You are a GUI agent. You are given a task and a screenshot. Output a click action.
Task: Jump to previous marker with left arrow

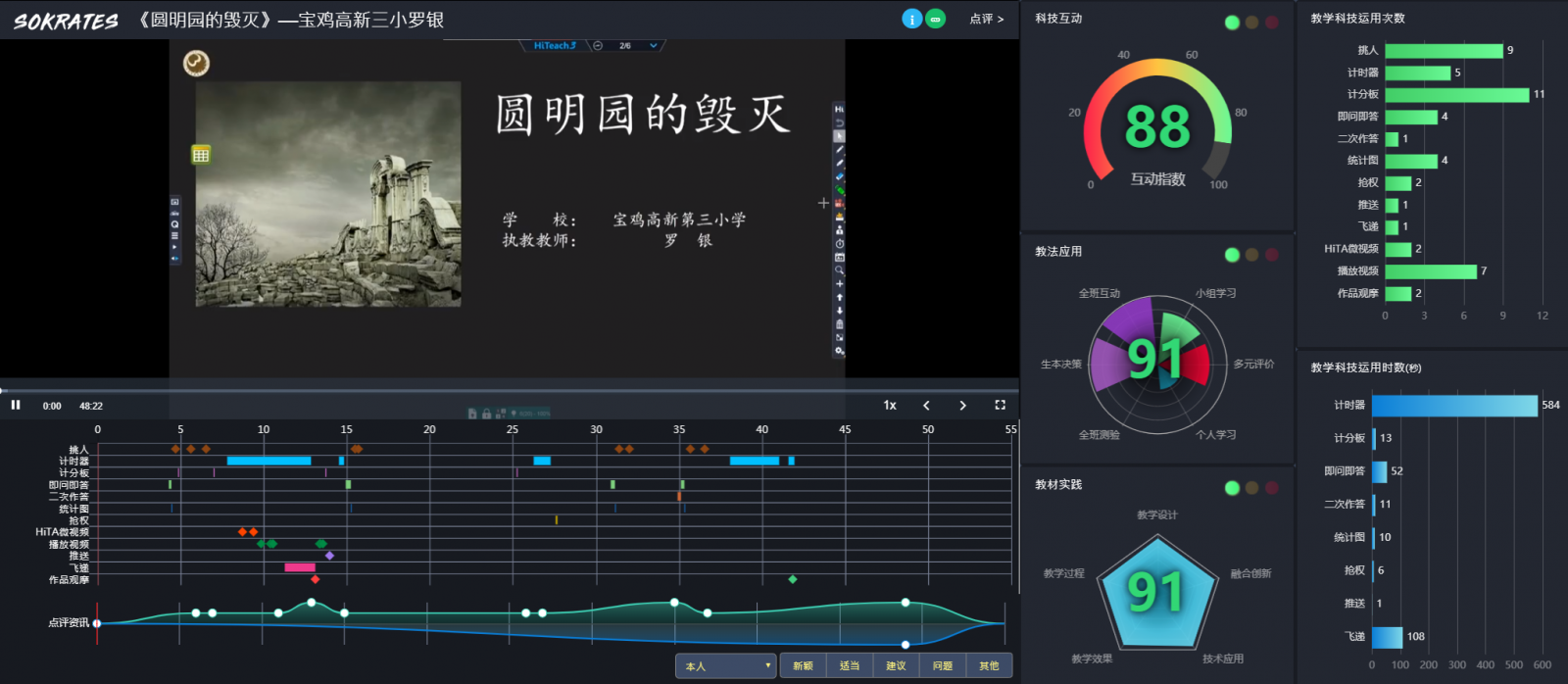tap(926, 405)
